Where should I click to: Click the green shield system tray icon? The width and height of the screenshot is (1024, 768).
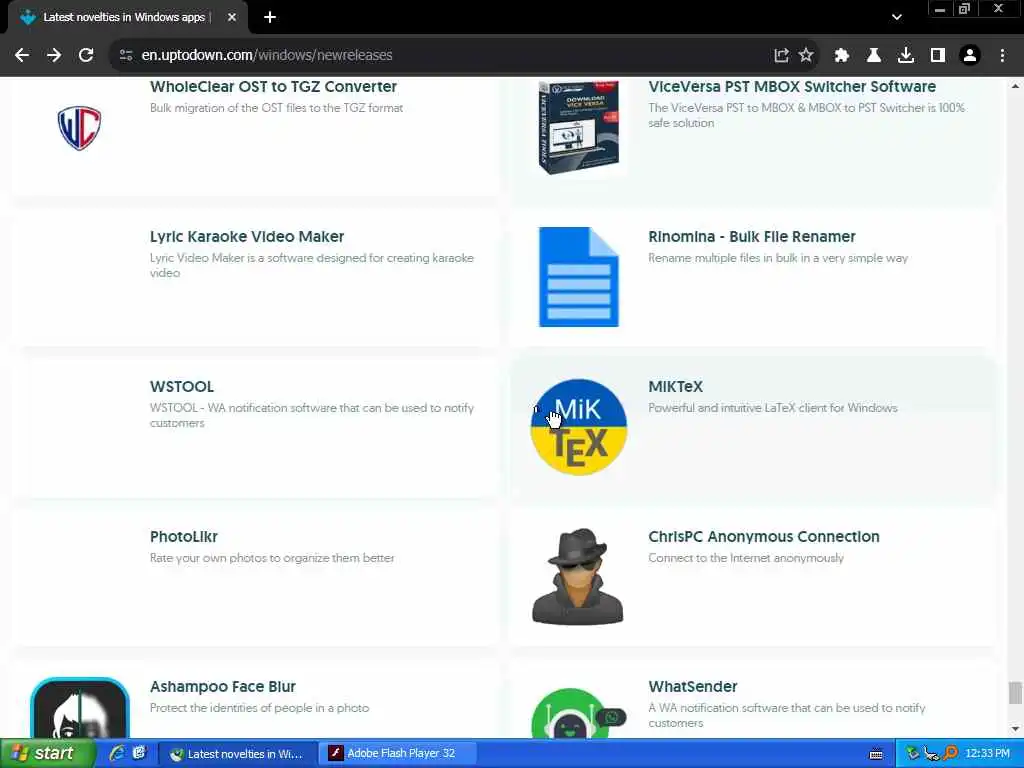[912, 754]
